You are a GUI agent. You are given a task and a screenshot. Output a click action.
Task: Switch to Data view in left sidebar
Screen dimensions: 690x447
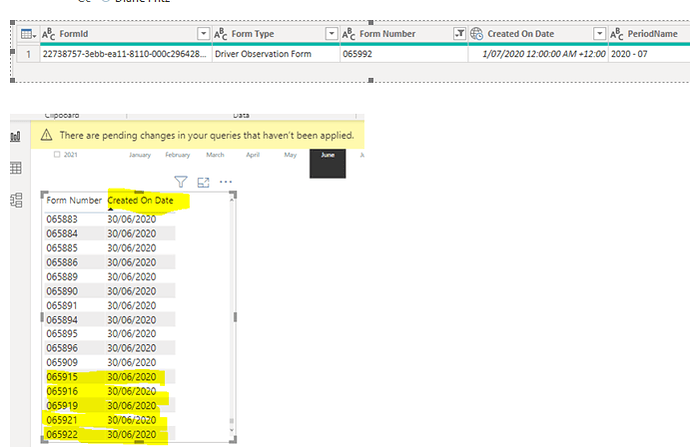[x=15, y=168]
